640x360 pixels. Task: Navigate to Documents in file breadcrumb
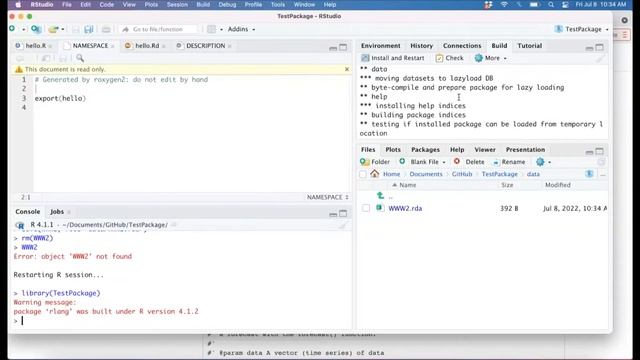pyautogui.click(x=426, y=174)
